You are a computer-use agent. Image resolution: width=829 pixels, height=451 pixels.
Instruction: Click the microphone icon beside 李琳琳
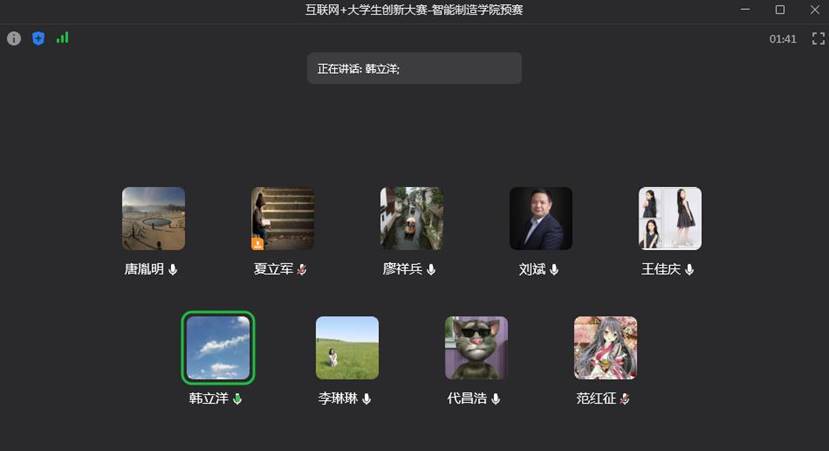366,399
